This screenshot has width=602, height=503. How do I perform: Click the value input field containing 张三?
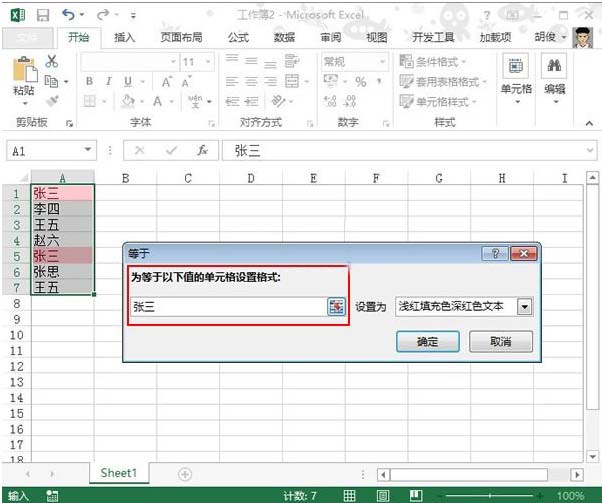228,307
